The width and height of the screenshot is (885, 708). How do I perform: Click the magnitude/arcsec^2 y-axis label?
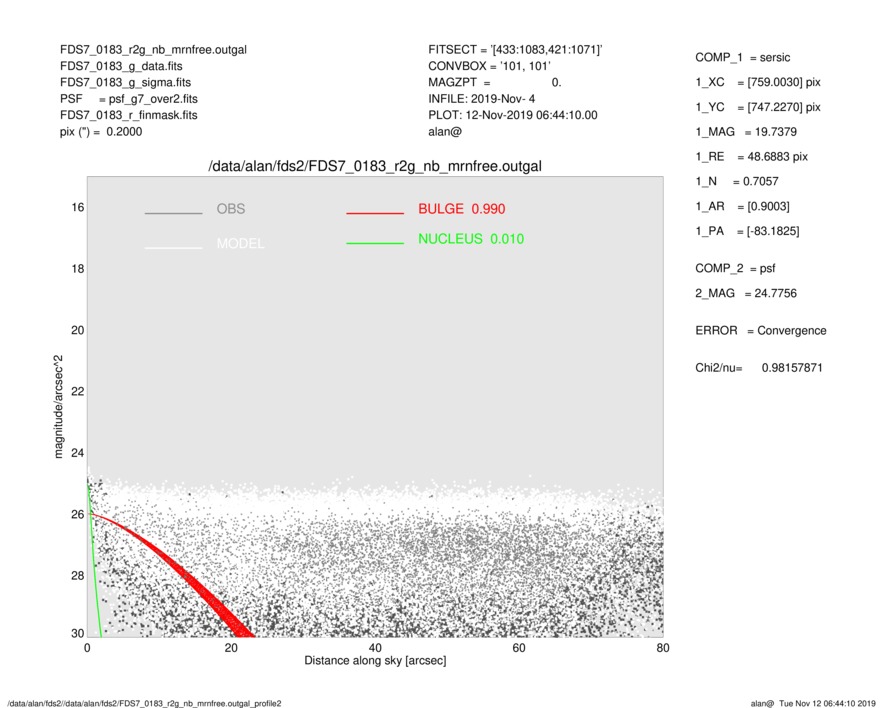pos(59,407)
